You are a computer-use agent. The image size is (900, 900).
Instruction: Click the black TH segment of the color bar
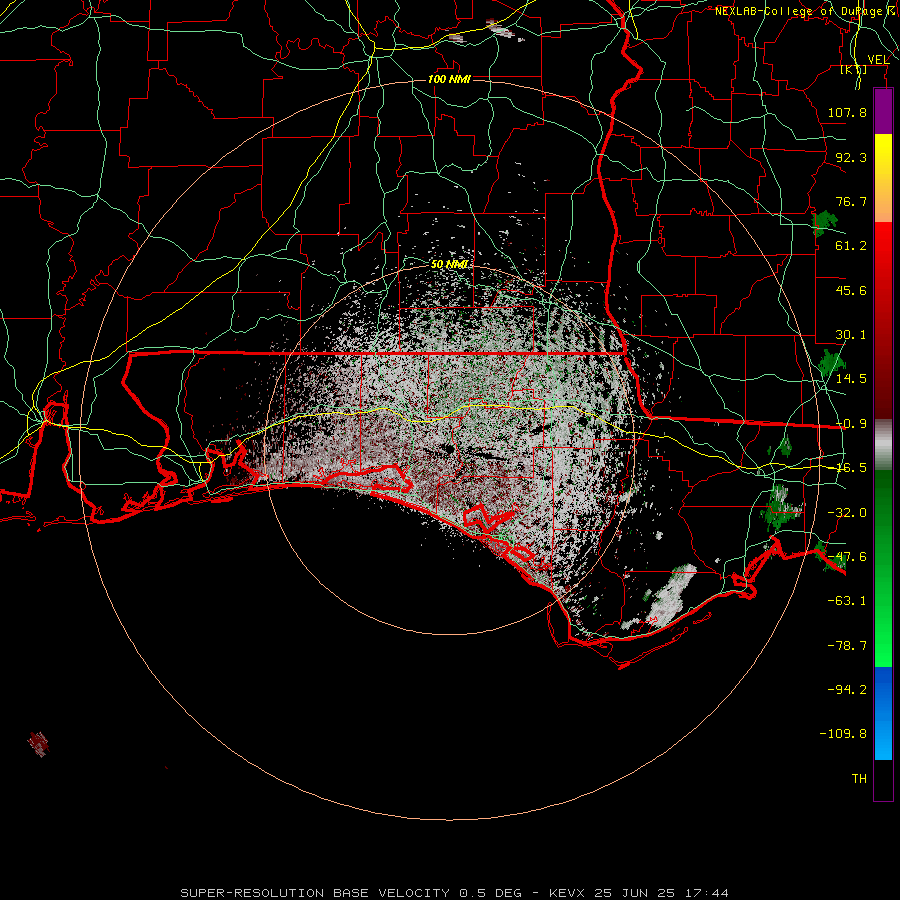pos(883,780)
